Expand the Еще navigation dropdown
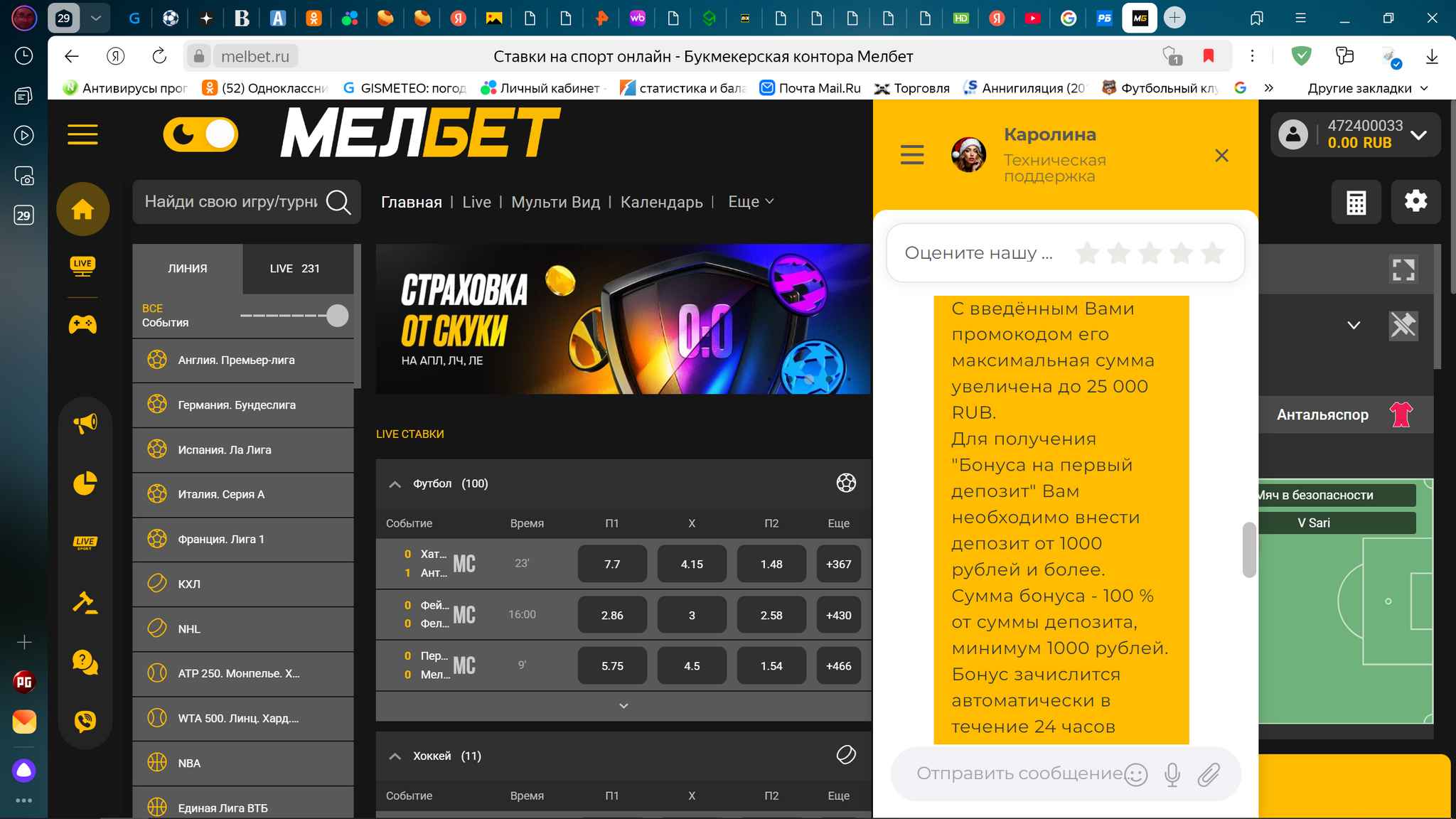Viewport: 1456px width, 819px height. tap(751, 202)
